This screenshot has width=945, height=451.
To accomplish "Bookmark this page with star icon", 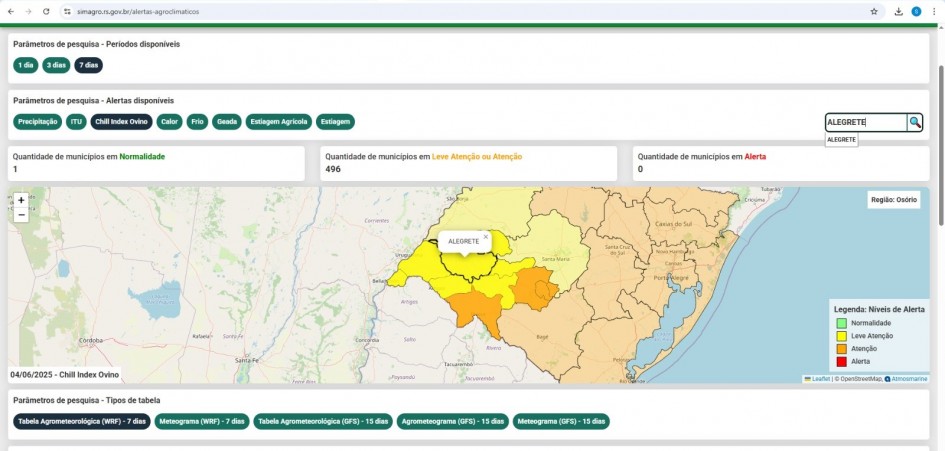I will pyautogui.click(x=874, y=11).
